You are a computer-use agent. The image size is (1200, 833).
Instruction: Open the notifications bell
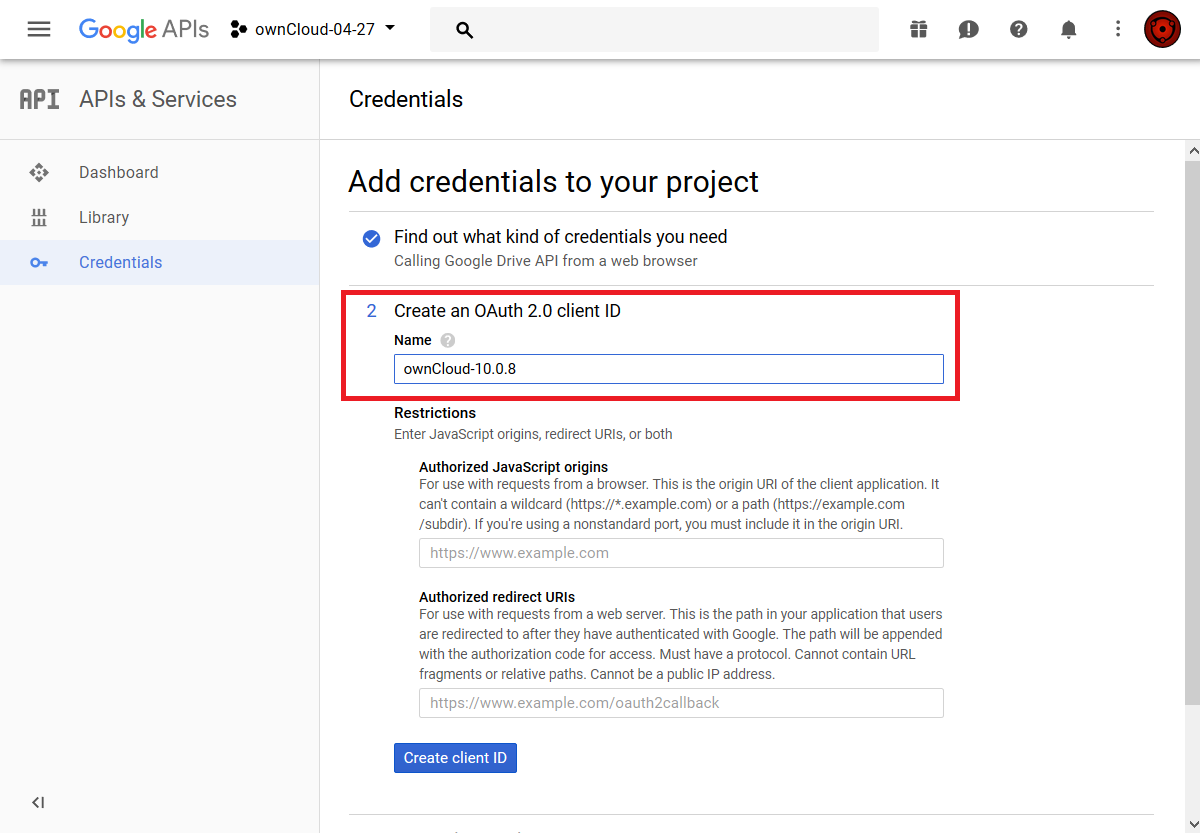coord(1068,29)
